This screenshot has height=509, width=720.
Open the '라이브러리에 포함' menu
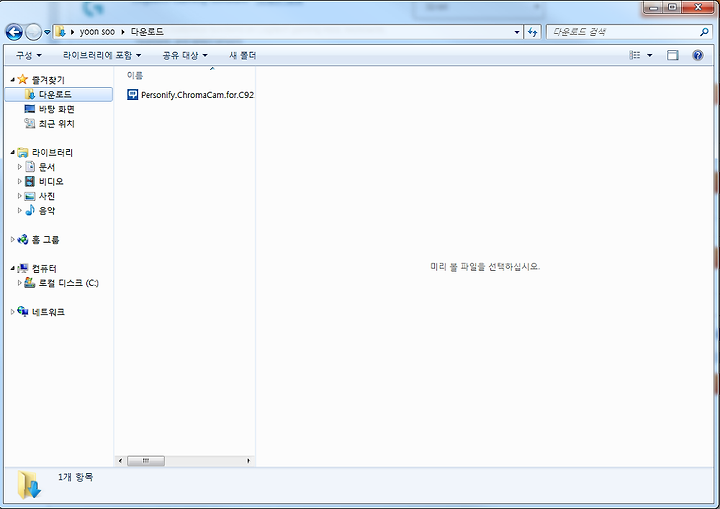click(x=102, y=55)
